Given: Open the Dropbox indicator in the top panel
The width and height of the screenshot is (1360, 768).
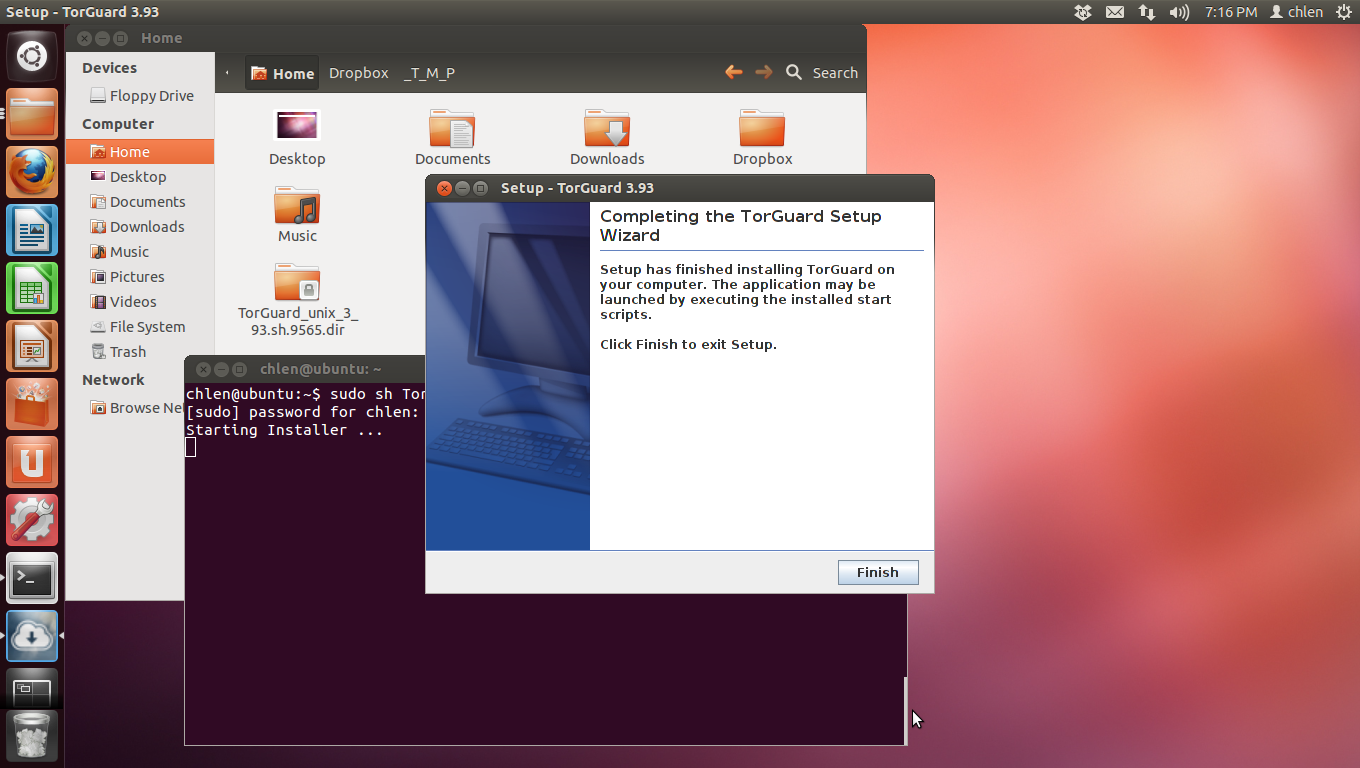Looking at the screenshot, I should (1083, 12).
